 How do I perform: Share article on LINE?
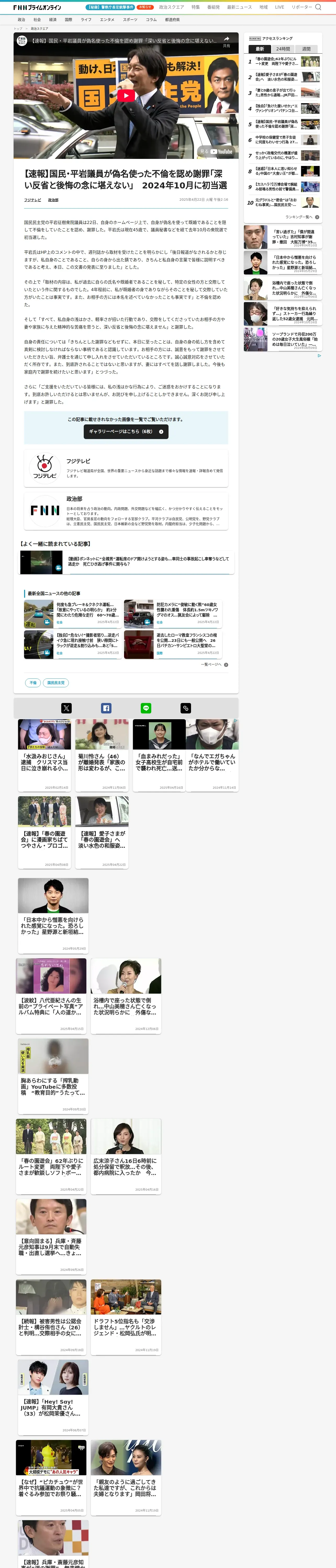(x=146, y=708)
